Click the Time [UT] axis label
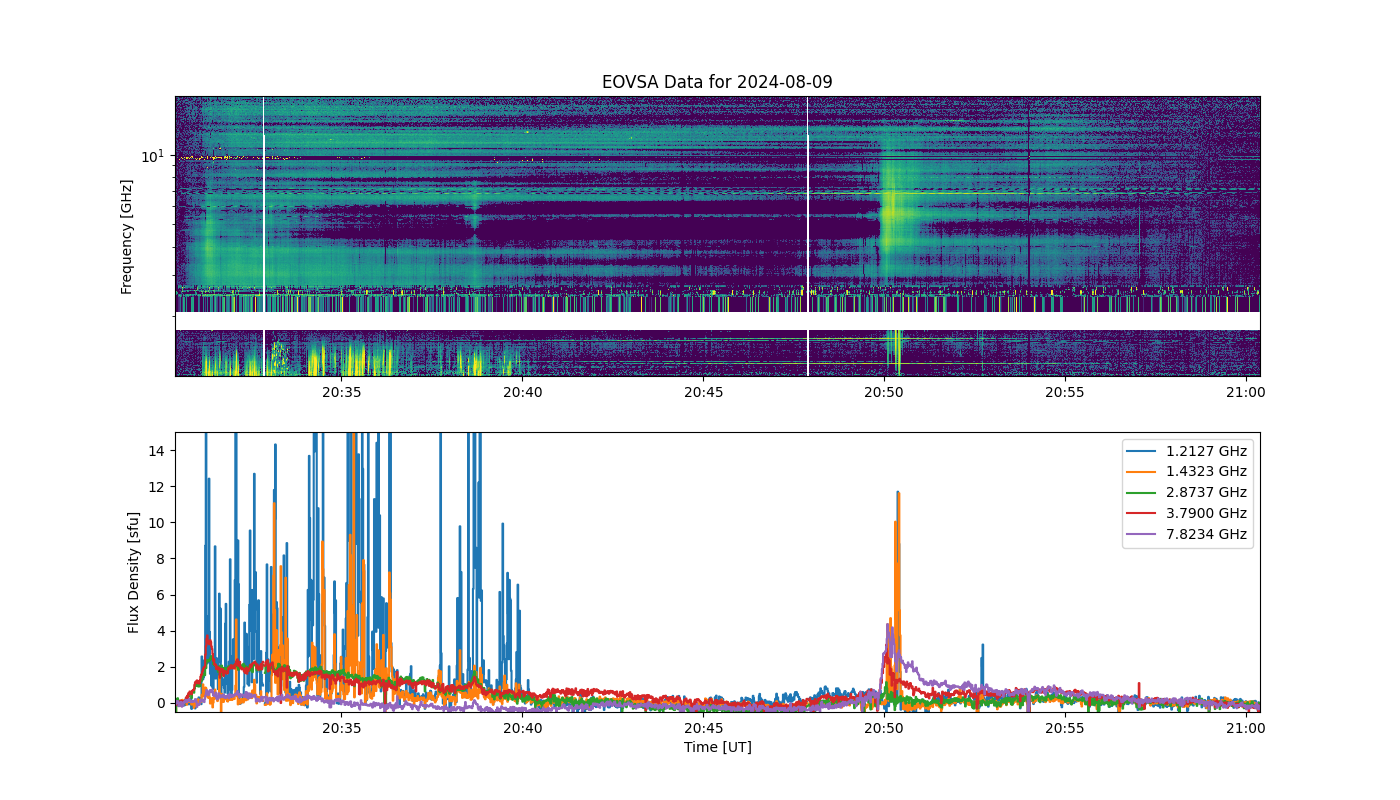This screenshot has height=800, width=1400. pyautogui.click(x=717, y=747)
